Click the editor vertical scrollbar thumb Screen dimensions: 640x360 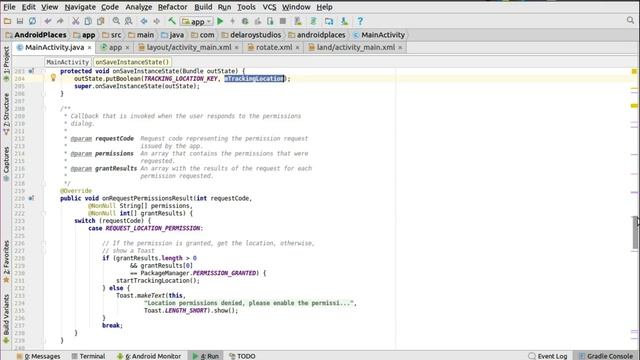click(636, 232)
